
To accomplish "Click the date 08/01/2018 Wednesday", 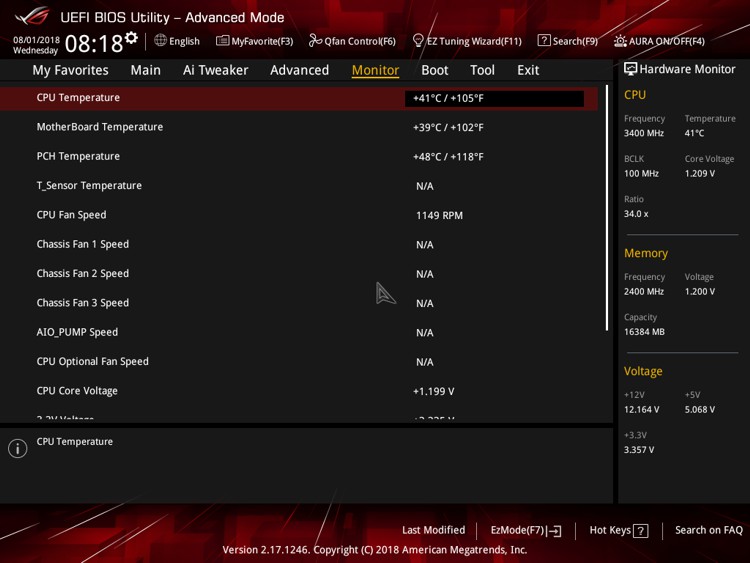I will pyautogui.click(x=36, y=45).
